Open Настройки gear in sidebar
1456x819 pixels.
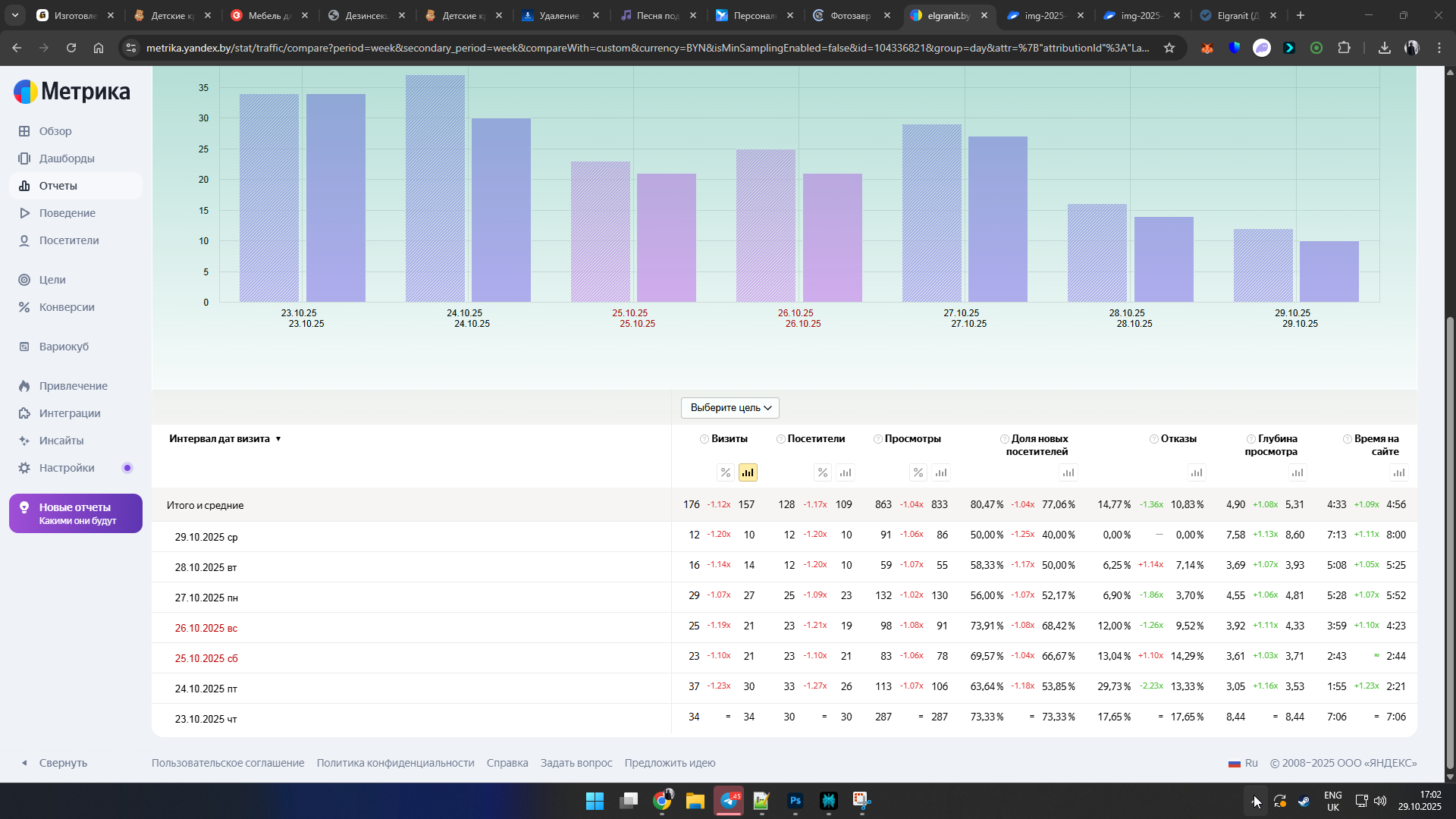25,468
